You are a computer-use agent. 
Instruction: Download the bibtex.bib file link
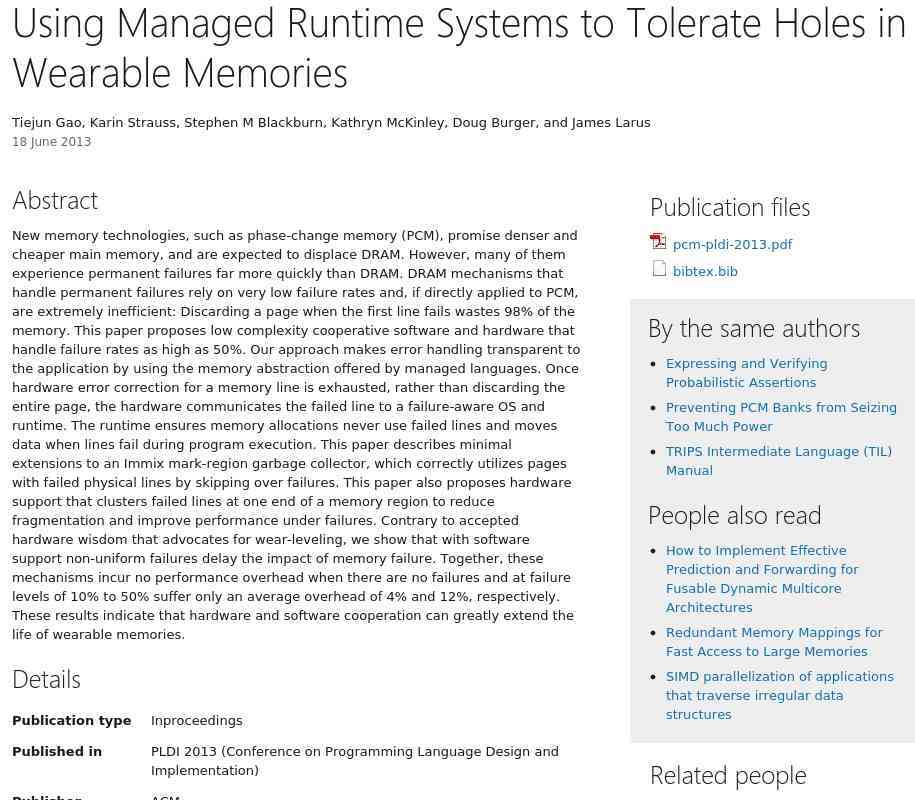705,271
